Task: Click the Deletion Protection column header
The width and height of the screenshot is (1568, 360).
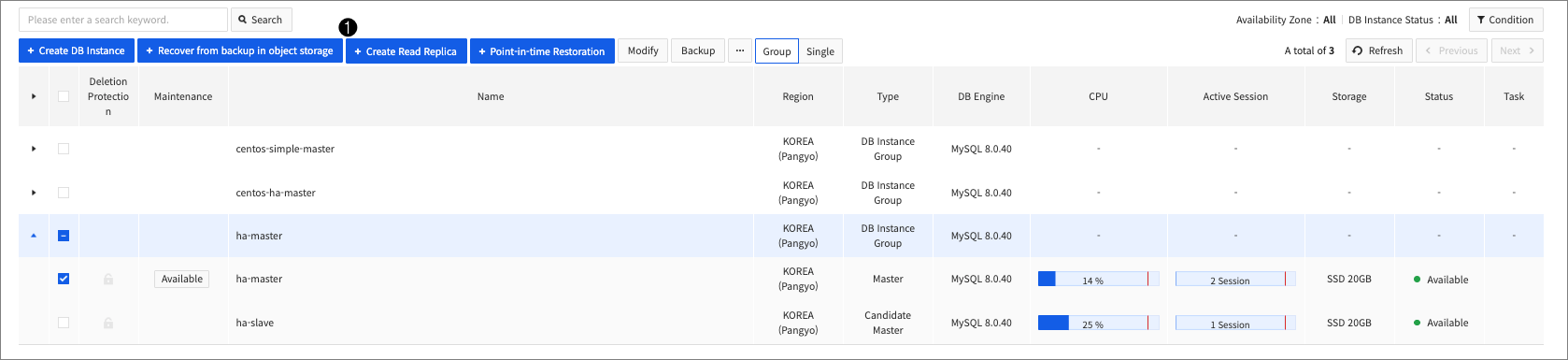Action: coord(108,96)
